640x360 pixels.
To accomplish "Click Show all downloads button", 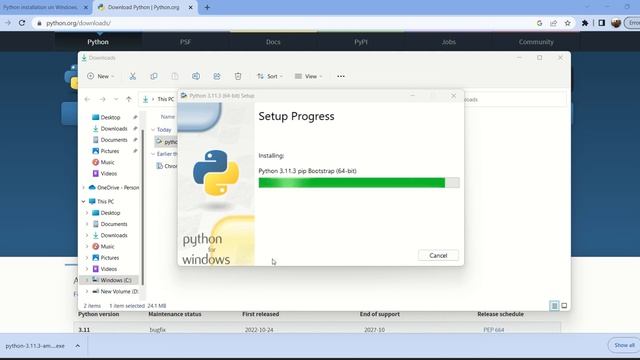I will click(x=624, y=345).
